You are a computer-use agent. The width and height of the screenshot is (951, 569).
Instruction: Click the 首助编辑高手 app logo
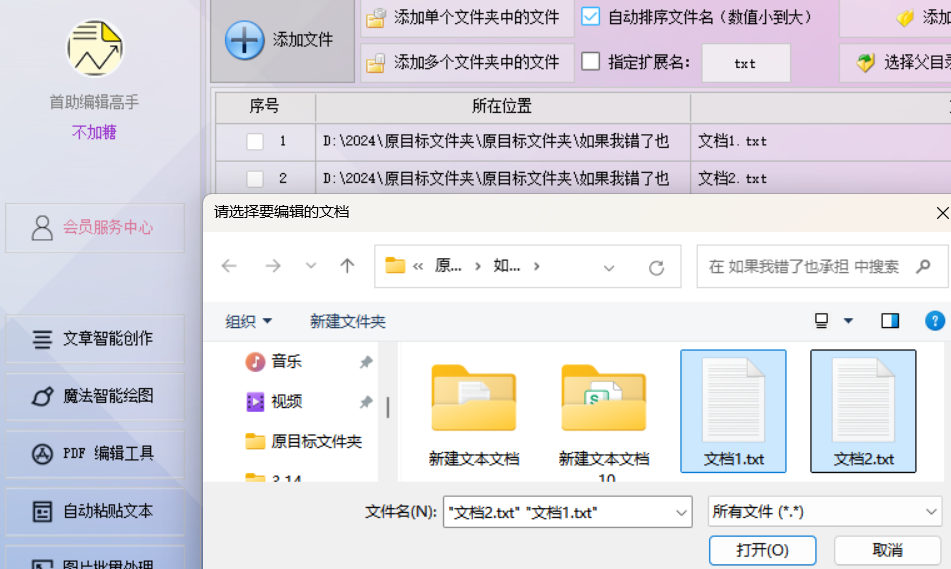[95, 48]
